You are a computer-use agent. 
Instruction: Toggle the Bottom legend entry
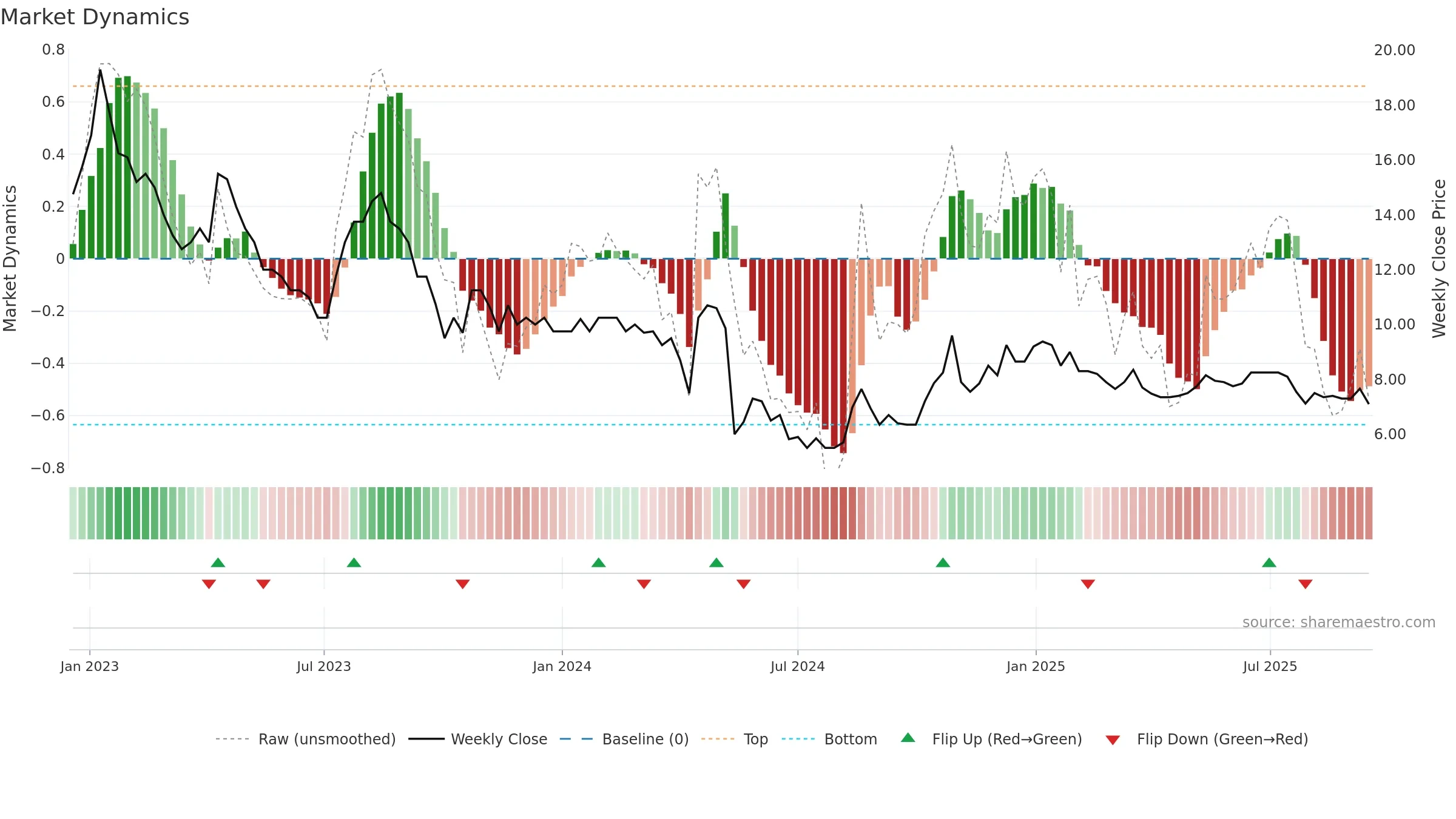pos(829,739)
